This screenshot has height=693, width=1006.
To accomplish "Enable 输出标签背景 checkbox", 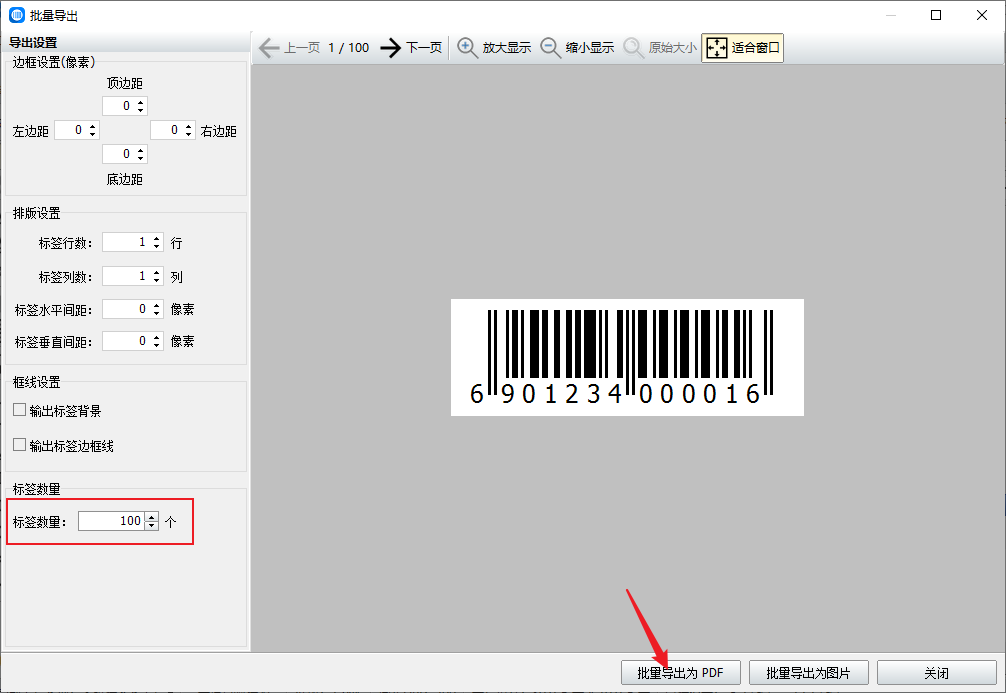I will [x=20, y=410].
